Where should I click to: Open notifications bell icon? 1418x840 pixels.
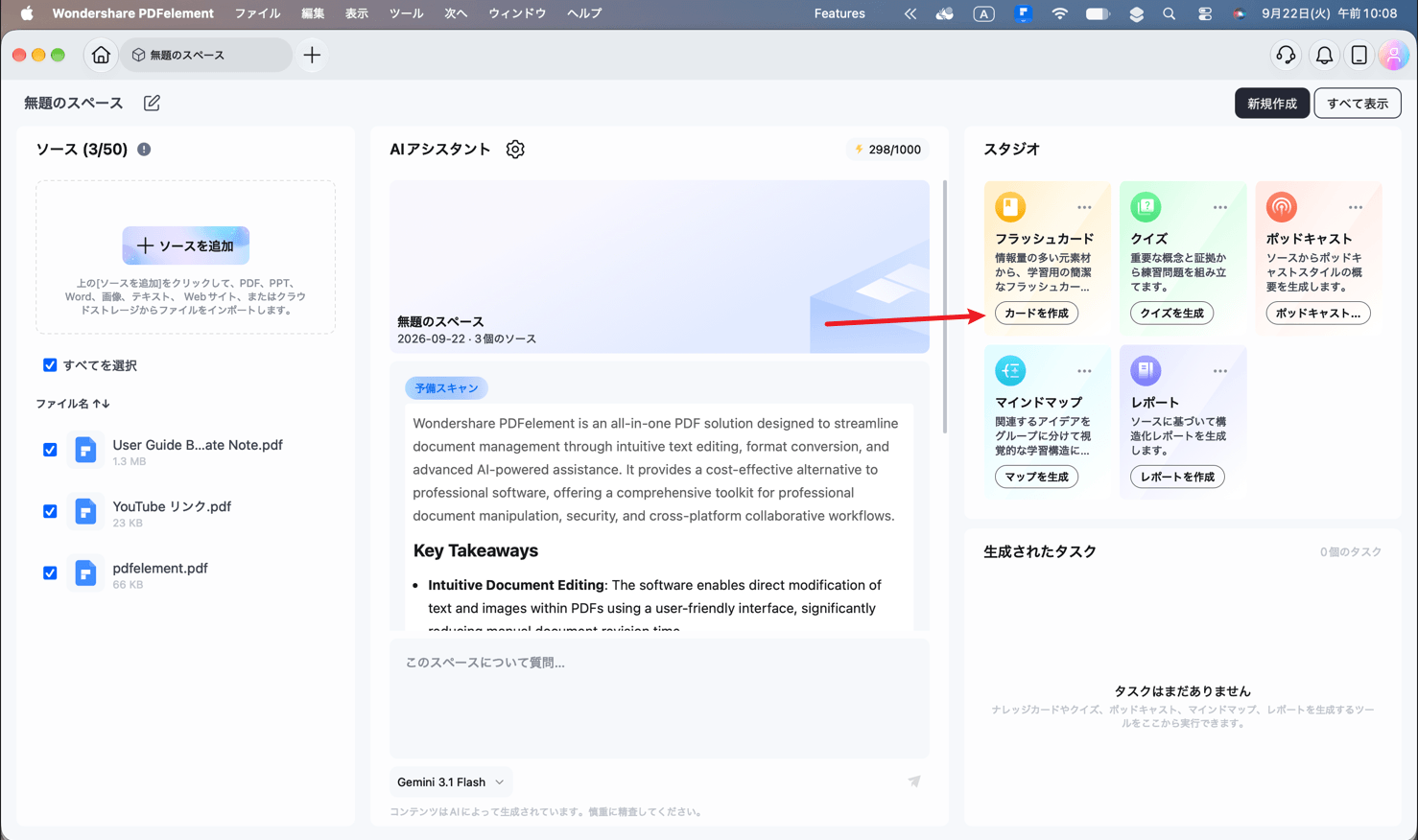coord(1324,56)
